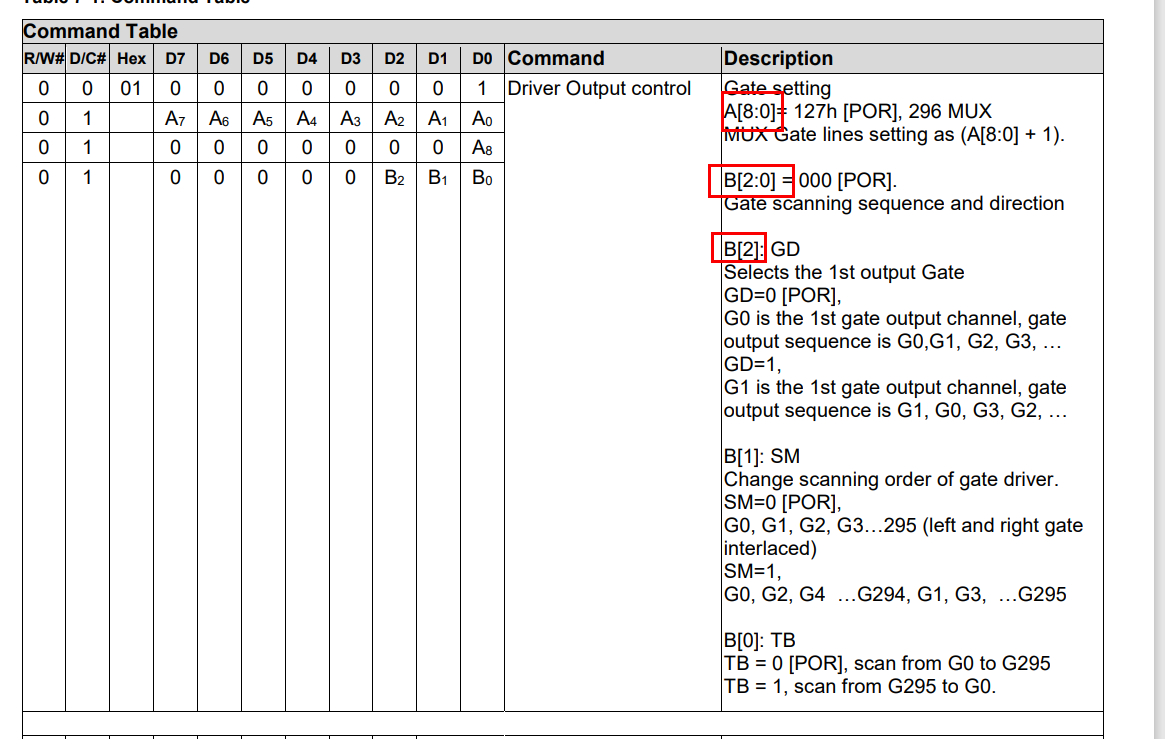Click the "B[1]: SM" line
1165x739 pixels.
[762, 457]
